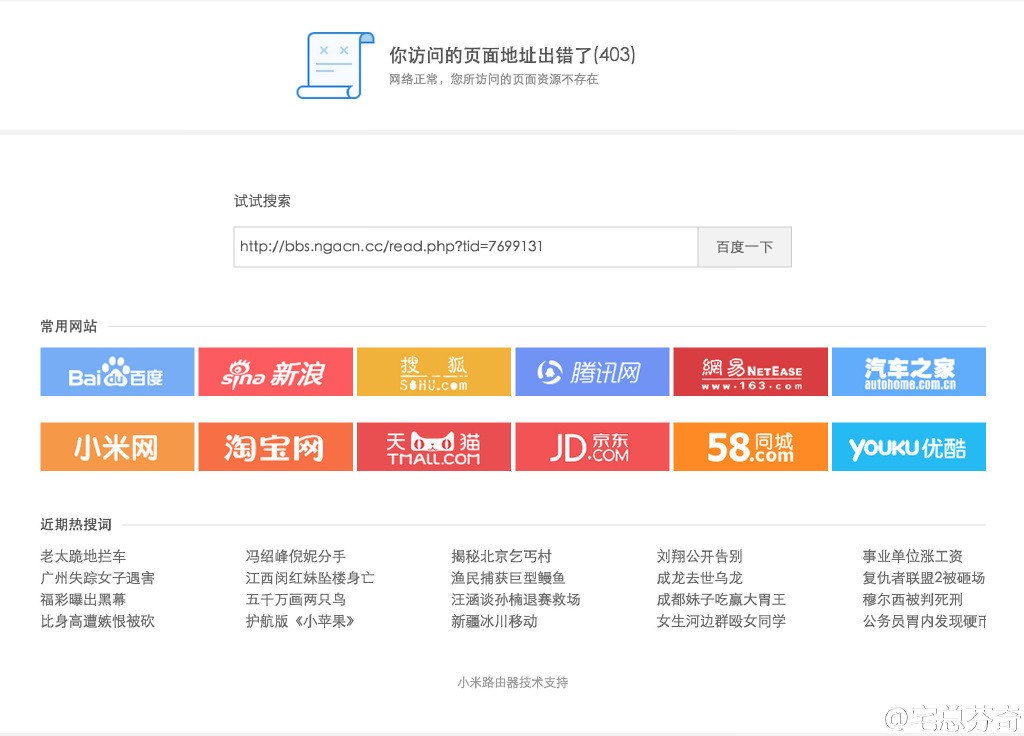Open the 腾讯网 Tencent shortcut

[x=591, y=371]
